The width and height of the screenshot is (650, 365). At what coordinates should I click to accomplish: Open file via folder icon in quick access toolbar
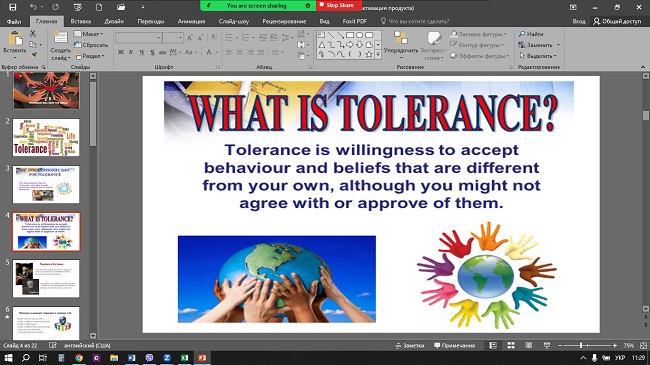(x=121, y=7)
